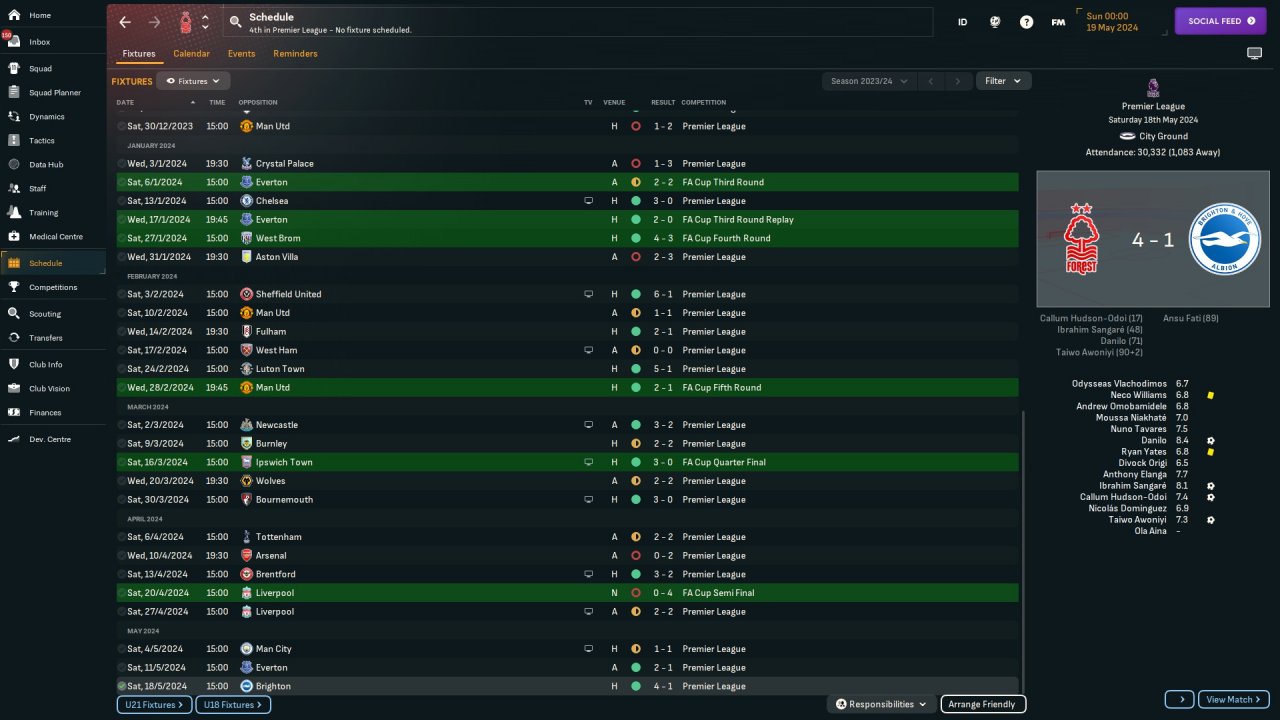Viewport: 1280px width, 720px height.
Task: Toggle the selection circle for Brighton fixture
Action: click(122, 686)
